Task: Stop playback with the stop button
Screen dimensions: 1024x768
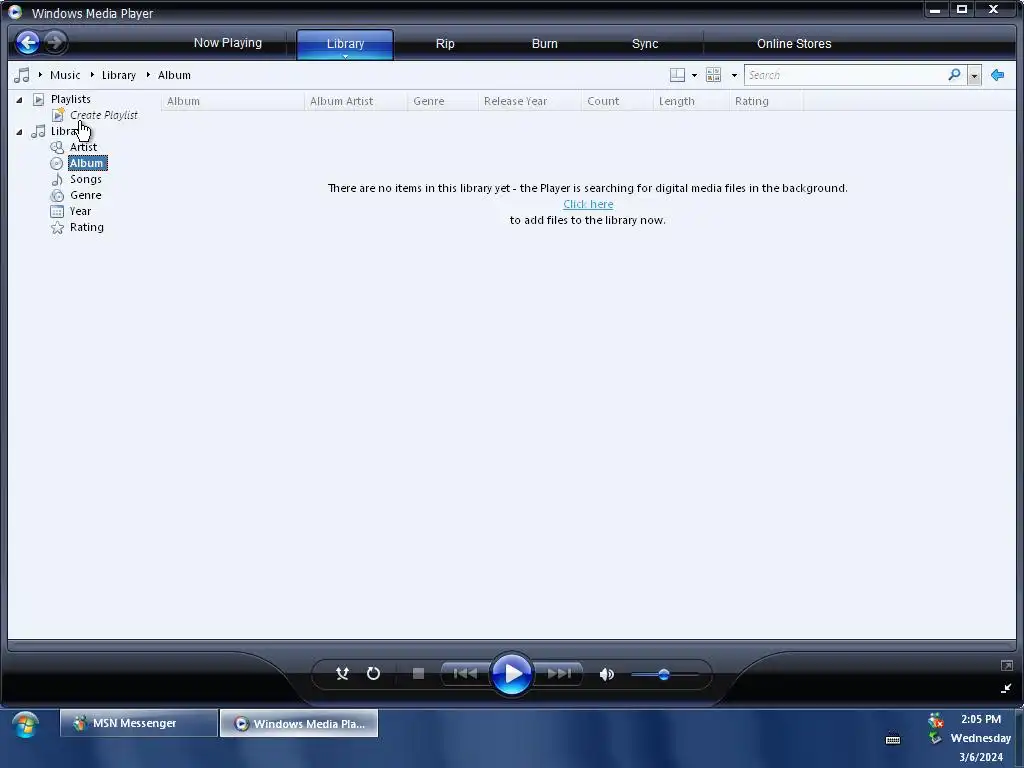Action: (419, 673)
